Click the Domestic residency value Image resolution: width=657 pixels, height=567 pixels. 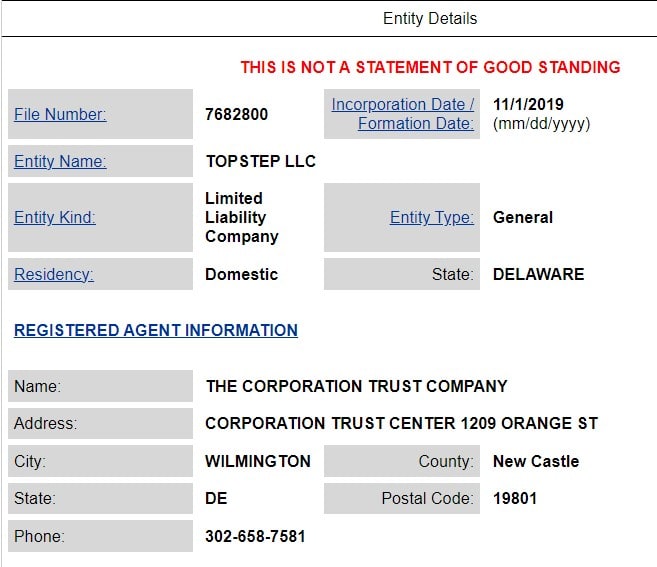(x=241, y=274)
